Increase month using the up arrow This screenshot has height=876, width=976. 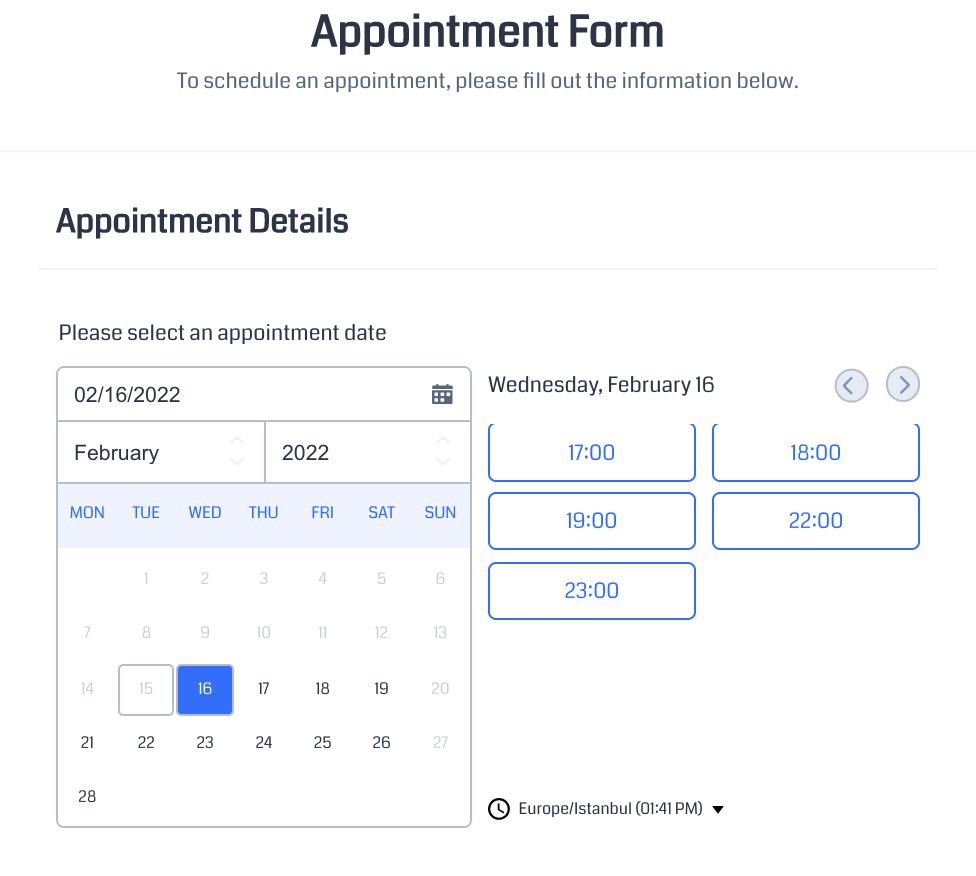[x=237, y=441]
